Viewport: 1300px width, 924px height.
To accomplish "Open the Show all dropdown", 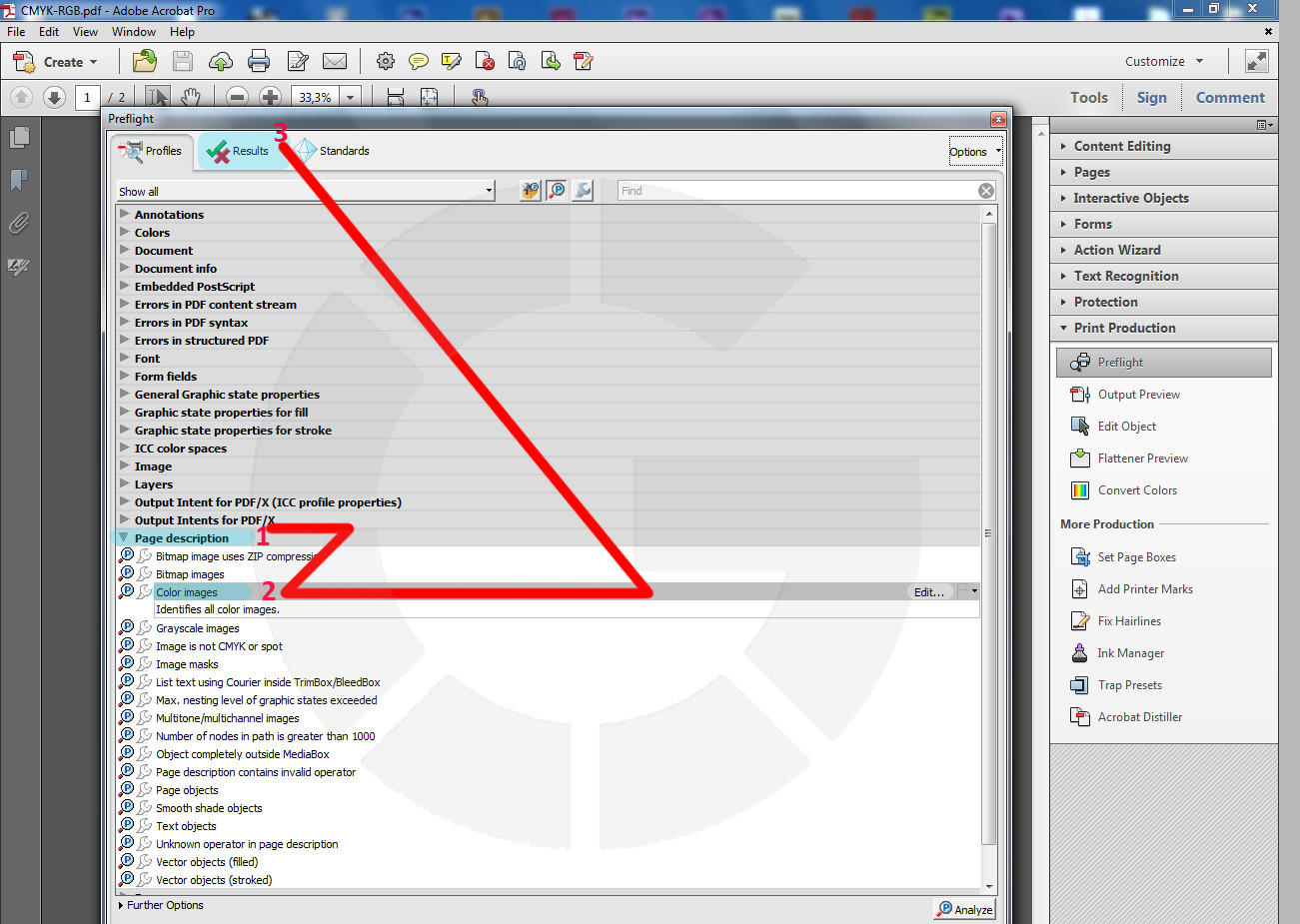I will click(306, 191).
